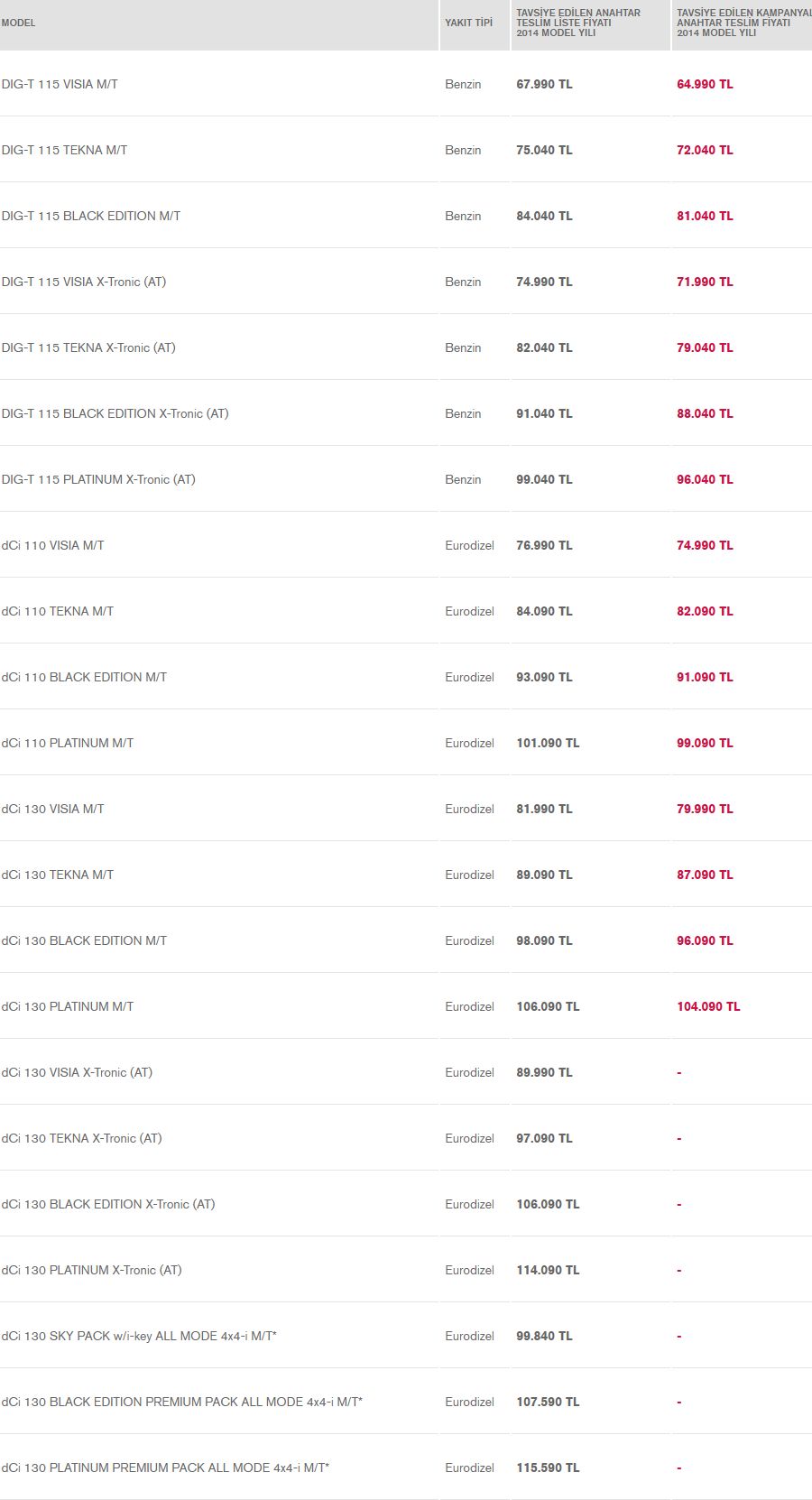Click the 79.040 TL campaign price
812x1500 pixels.
coord(705,348)
